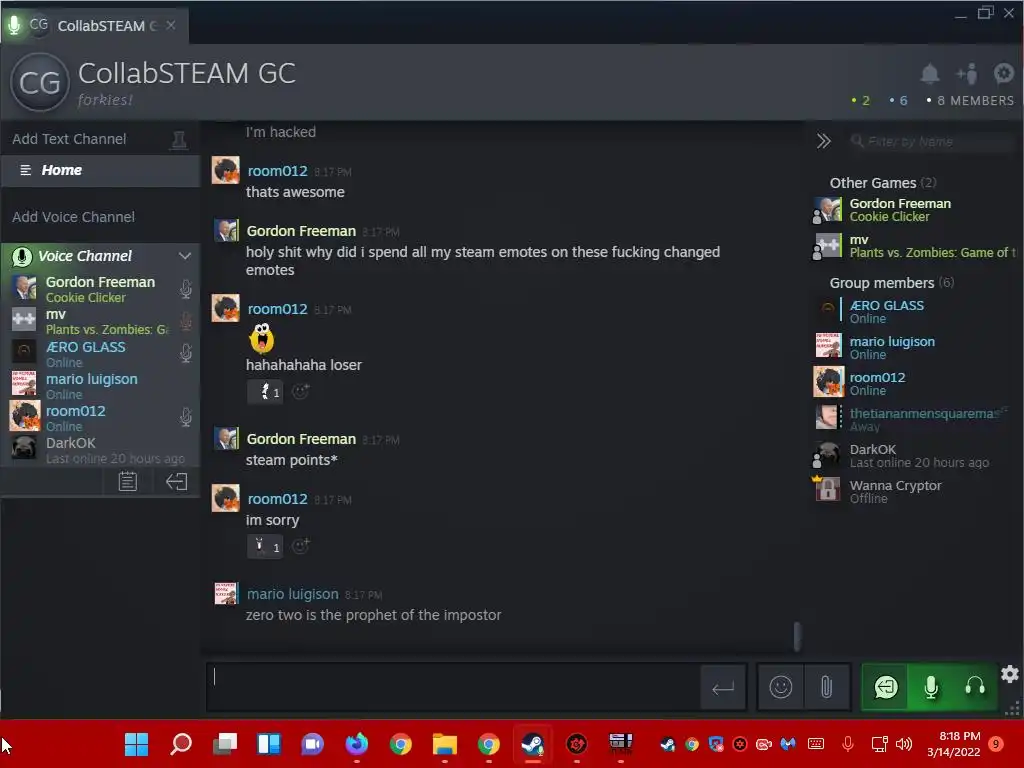Click existing reaction under 'hahahahaha loser'
This screenshot has height=768, width=1024.
[266, 392]
